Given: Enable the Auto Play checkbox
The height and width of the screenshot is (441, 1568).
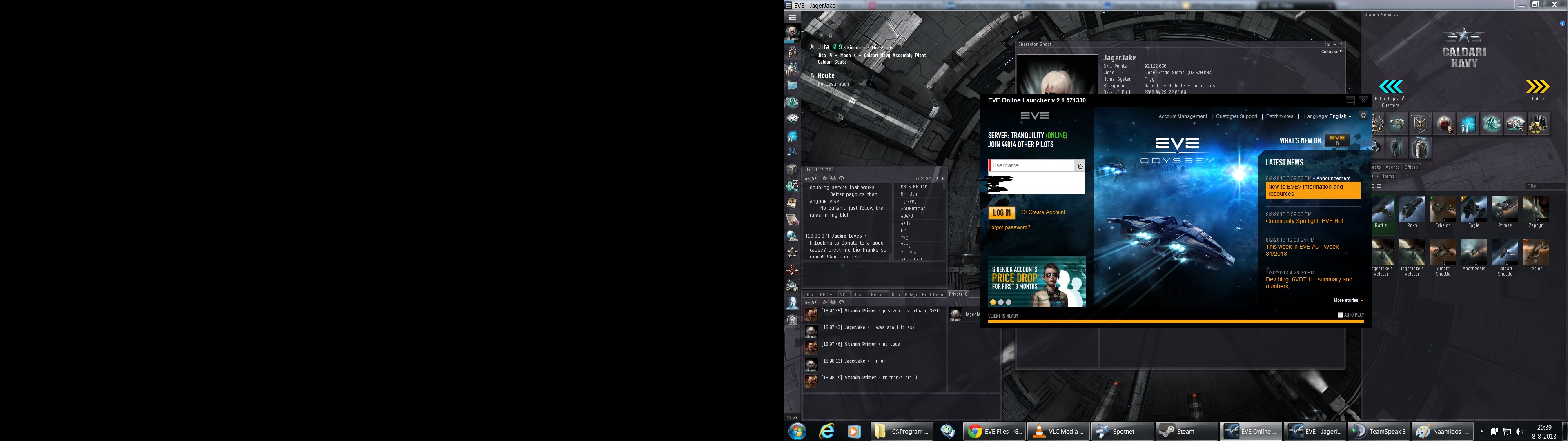Looking at the screenshot, I should pyautogui.click(x=1340, y=315).
